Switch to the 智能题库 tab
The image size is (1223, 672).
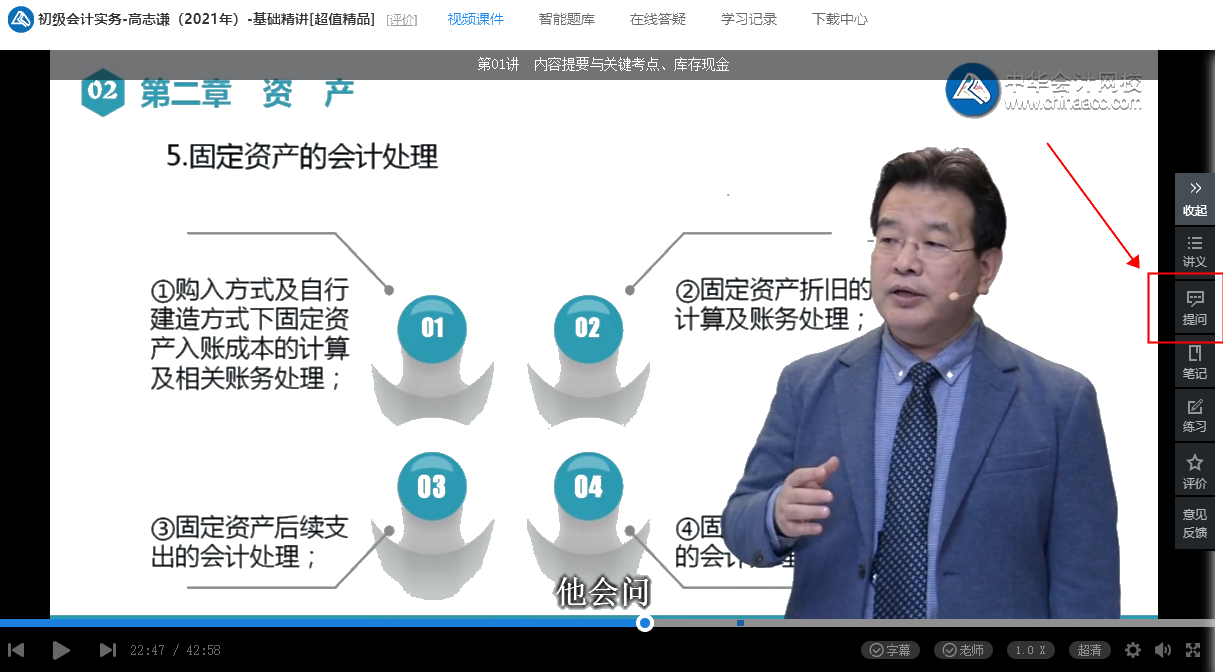566,19
